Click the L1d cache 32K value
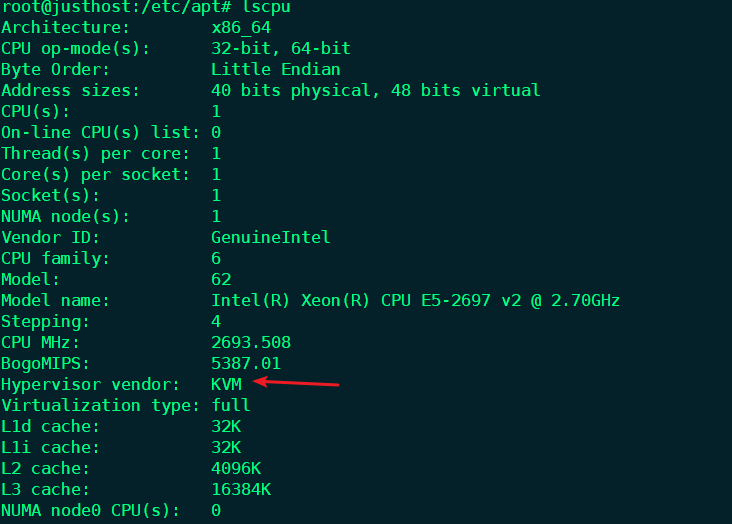The width and height of the screenshot is (732, 524). coord(226,426)
